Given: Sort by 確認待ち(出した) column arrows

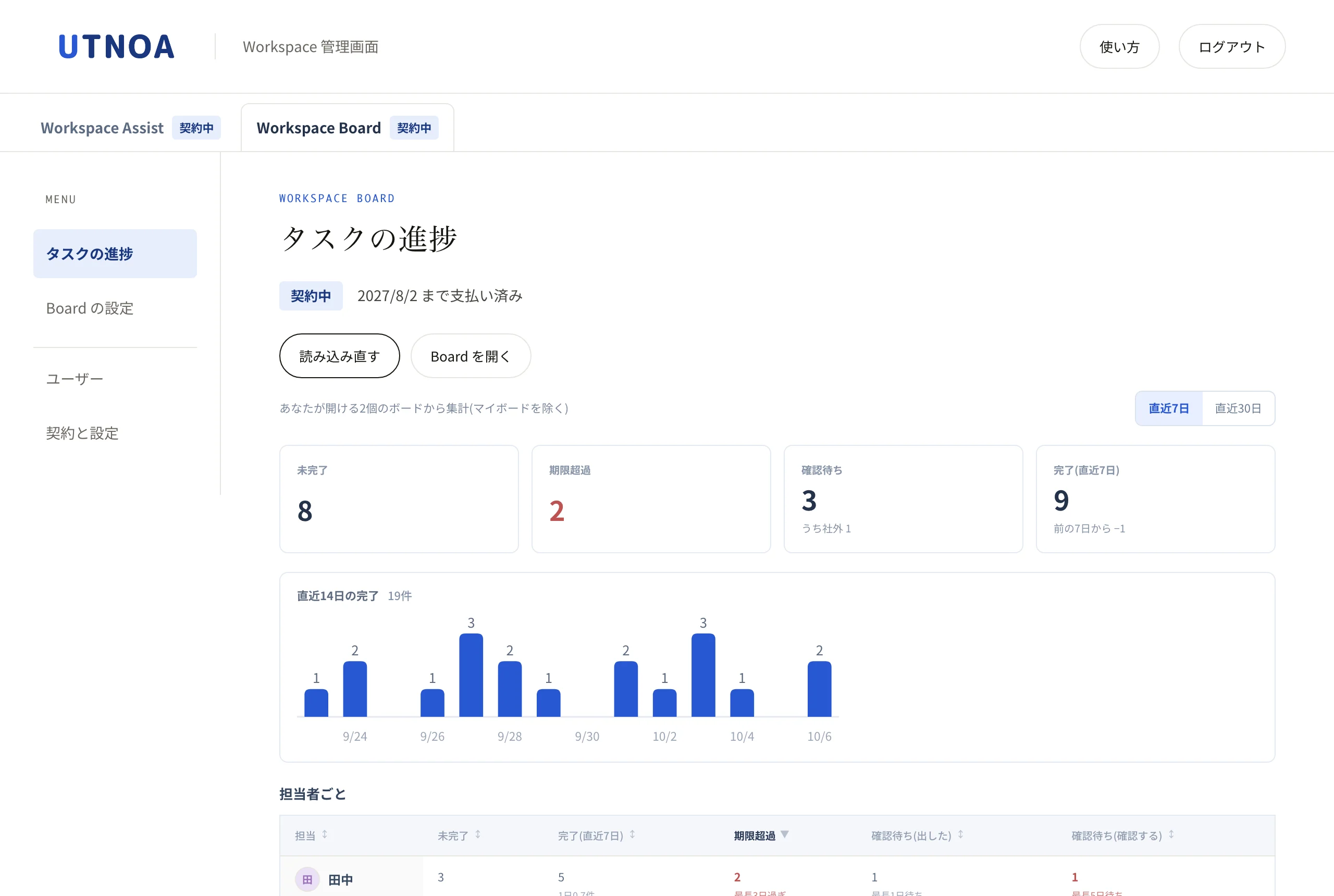Looking at the screenshot, I should click(x=961, y=835).
